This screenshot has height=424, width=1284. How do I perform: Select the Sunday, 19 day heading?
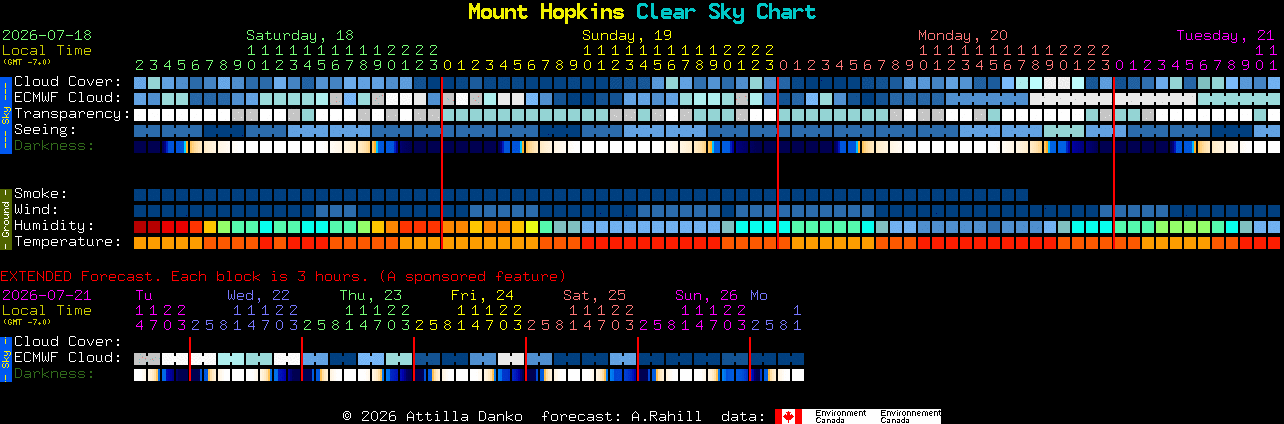627,35
